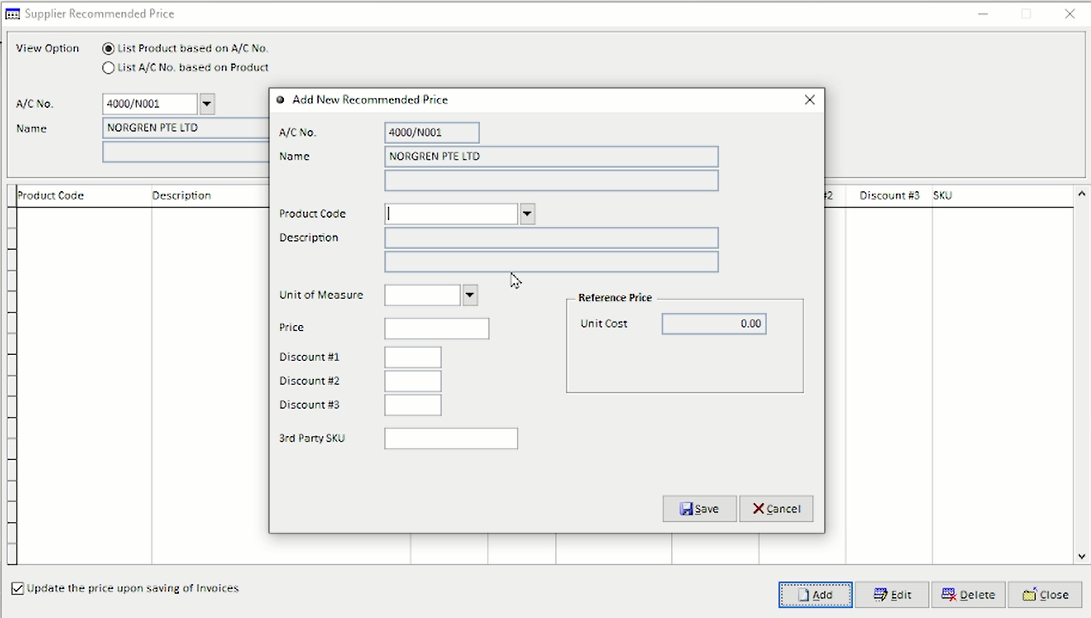Close the Add New Recommended Price dialog
Image resolution: width=1091 pixels, height=618 pixels.
pyautogui.click(x=809, y=100)
